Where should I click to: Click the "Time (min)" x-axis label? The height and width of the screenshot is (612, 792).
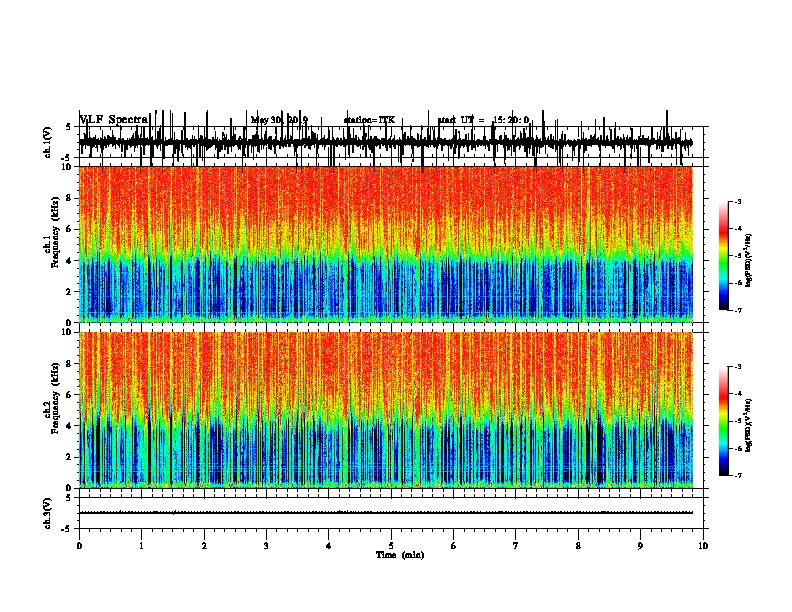coord(400,555)
